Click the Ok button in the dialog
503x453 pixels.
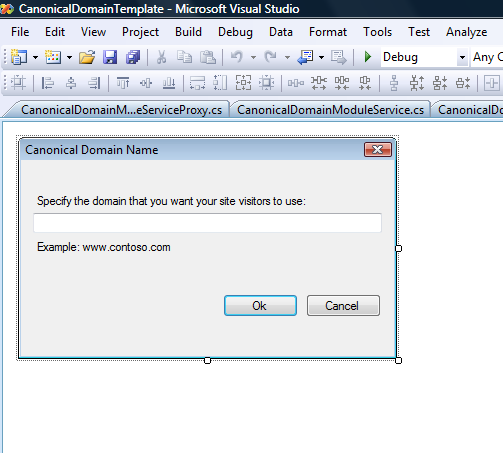coord(260,305)
